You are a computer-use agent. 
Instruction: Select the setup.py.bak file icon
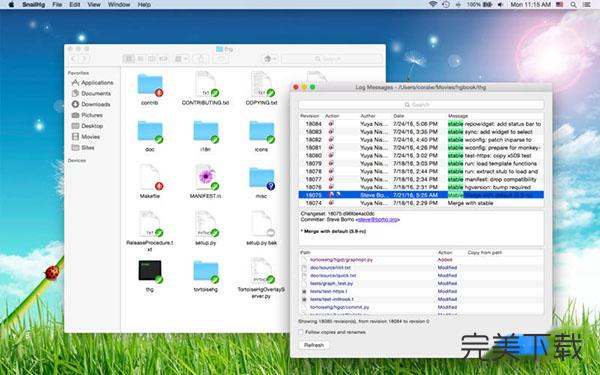pos(261,224)
